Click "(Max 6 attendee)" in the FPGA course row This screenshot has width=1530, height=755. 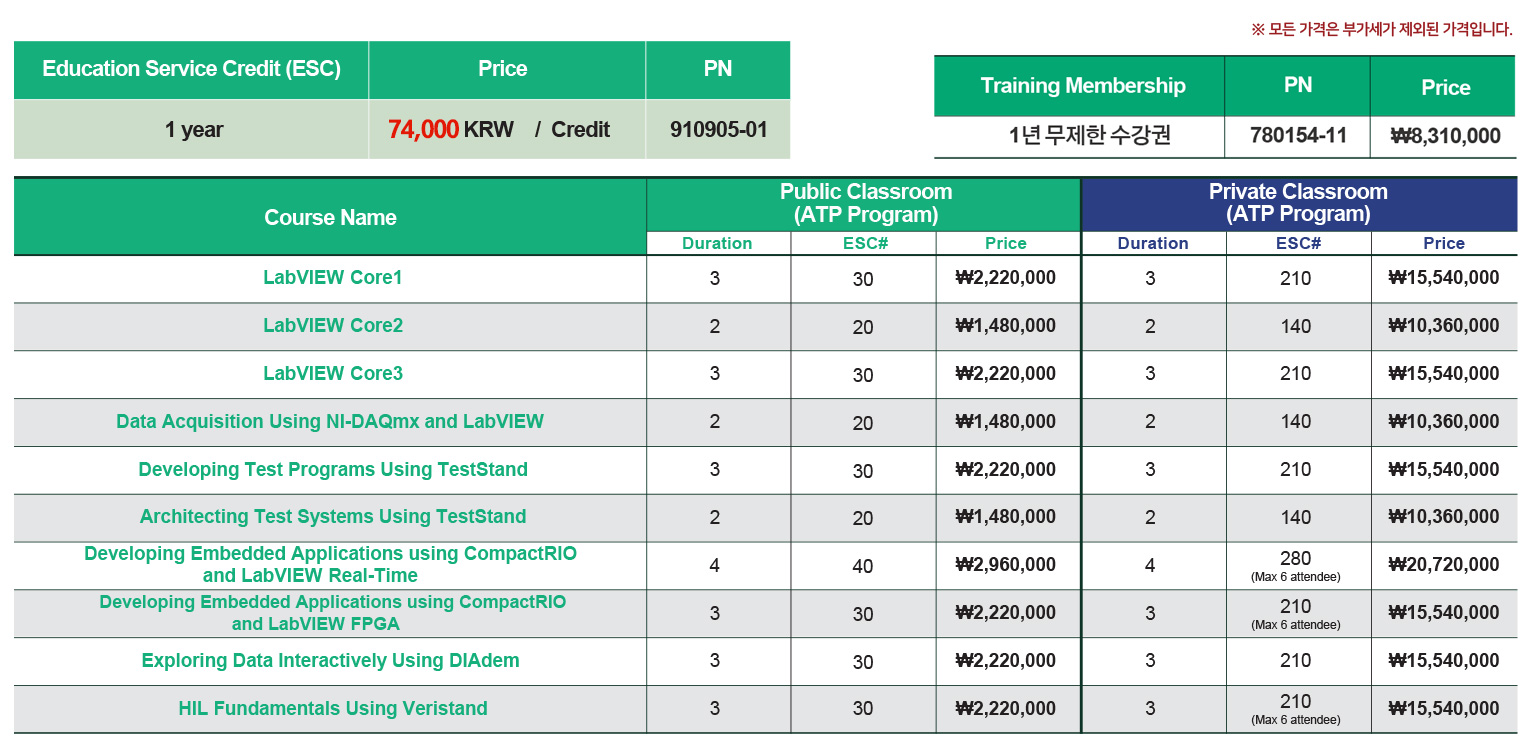point(1296,625)
